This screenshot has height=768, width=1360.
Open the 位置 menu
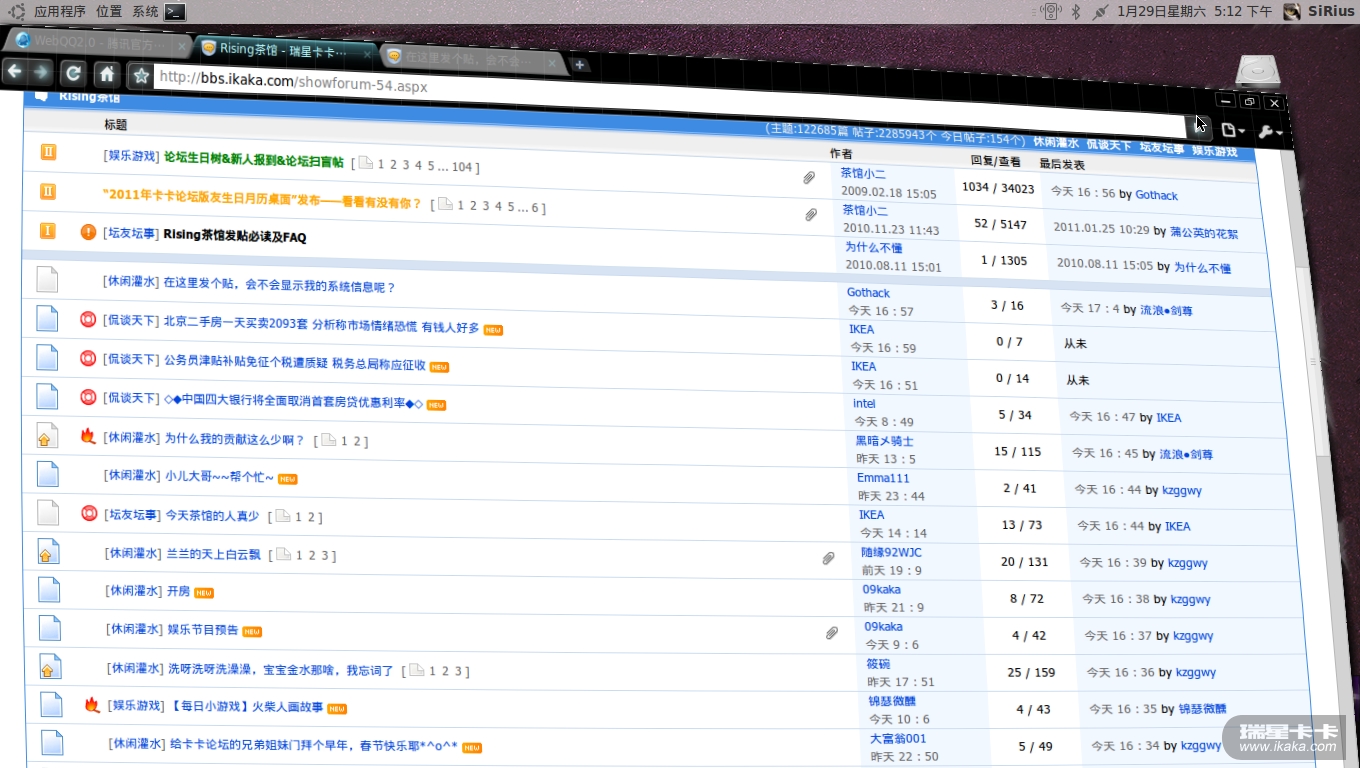109,12
